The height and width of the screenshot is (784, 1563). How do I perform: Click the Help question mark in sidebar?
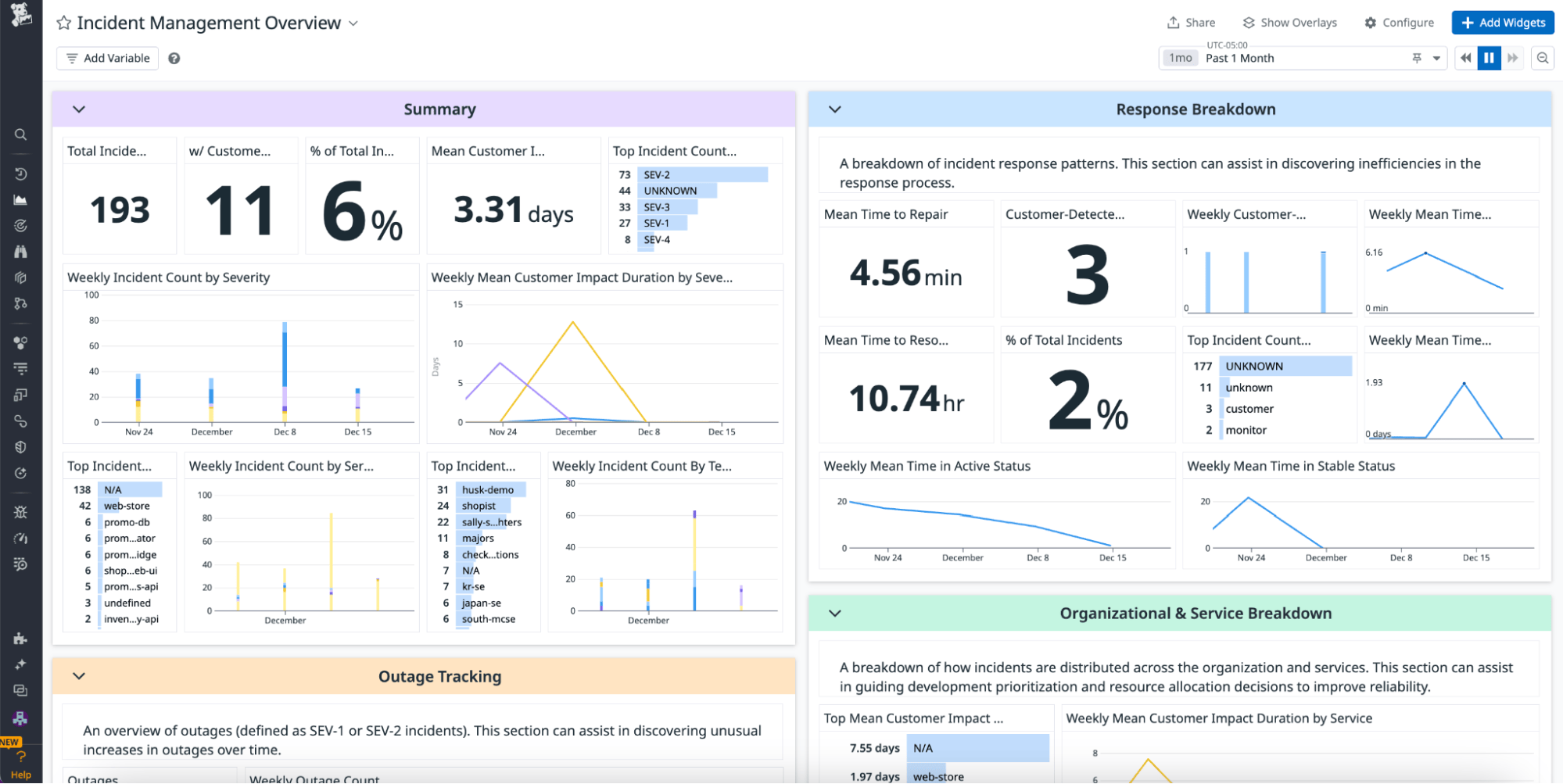[x=21, y=757]
